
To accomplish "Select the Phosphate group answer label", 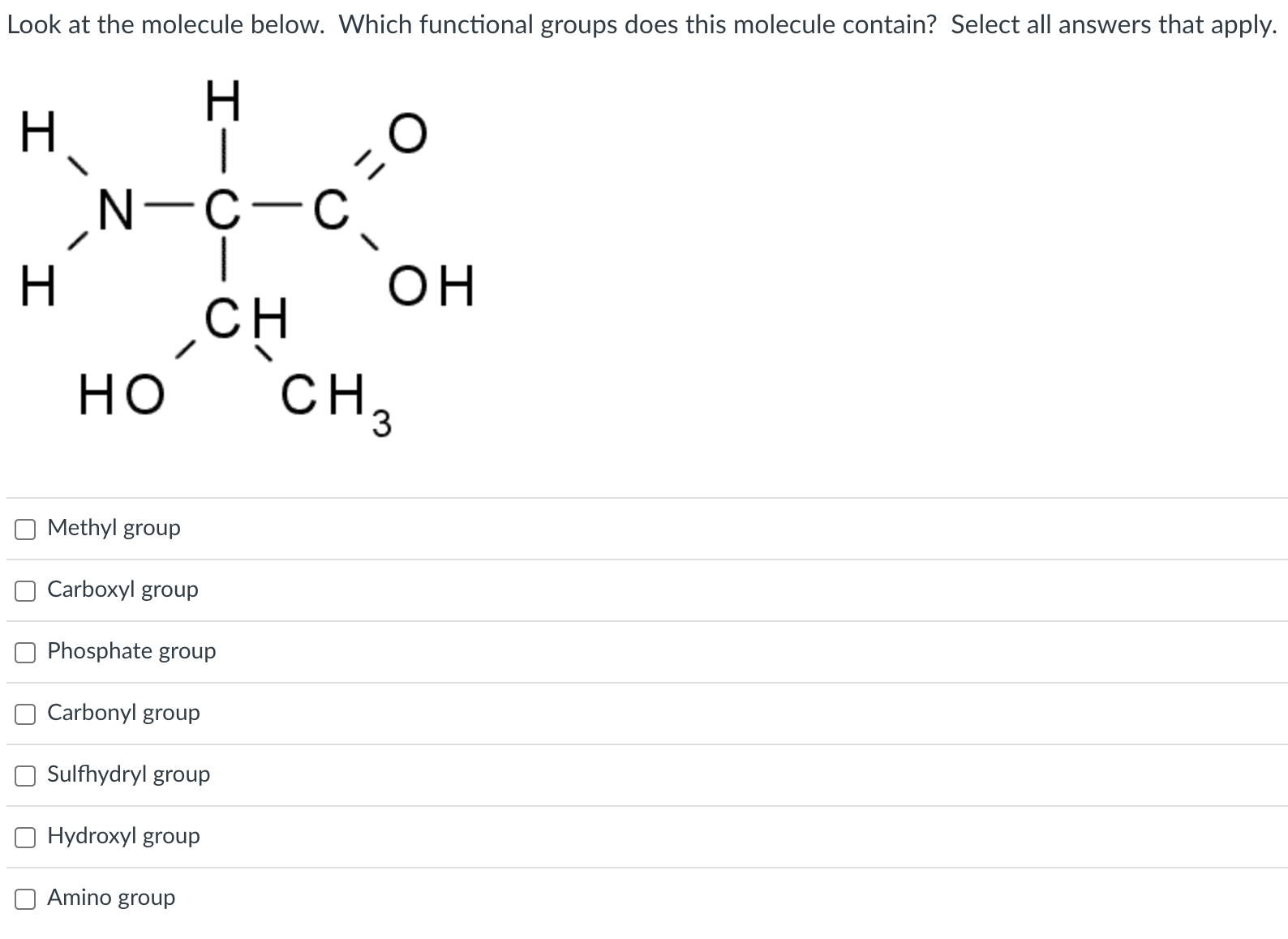I will (131, 651).
